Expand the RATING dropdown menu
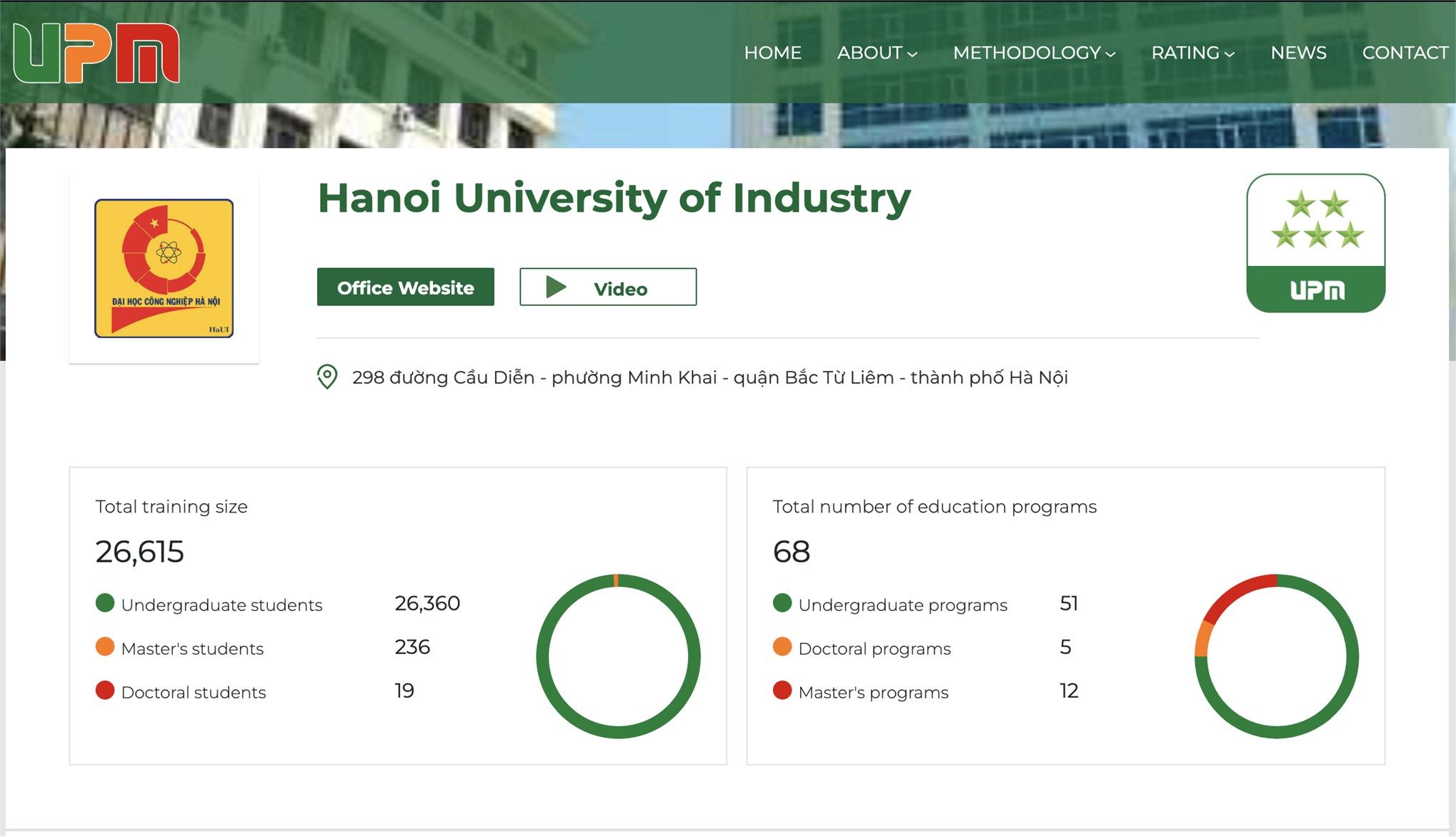This screenshot has width=1456, height=837. pyautogui.click(x=1192, y=53)
